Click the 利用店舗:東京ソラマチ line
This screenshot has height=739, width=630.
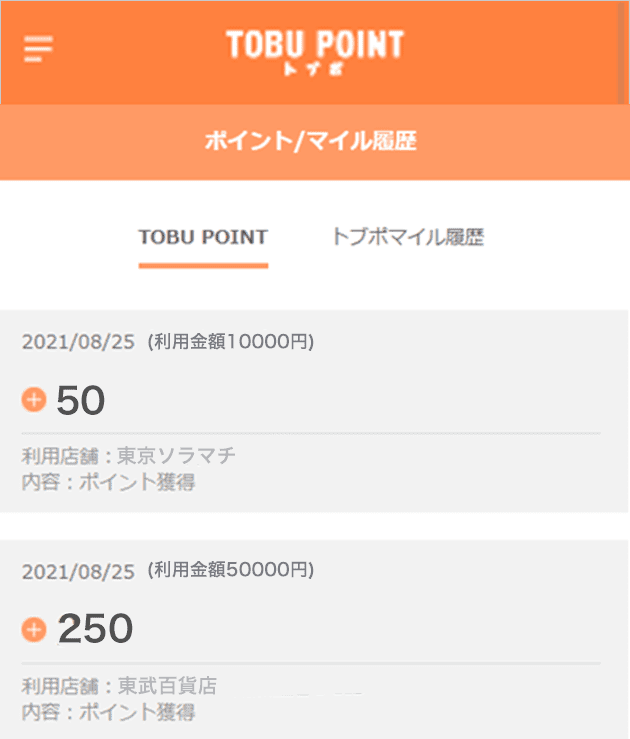click(x=129, y=456)
